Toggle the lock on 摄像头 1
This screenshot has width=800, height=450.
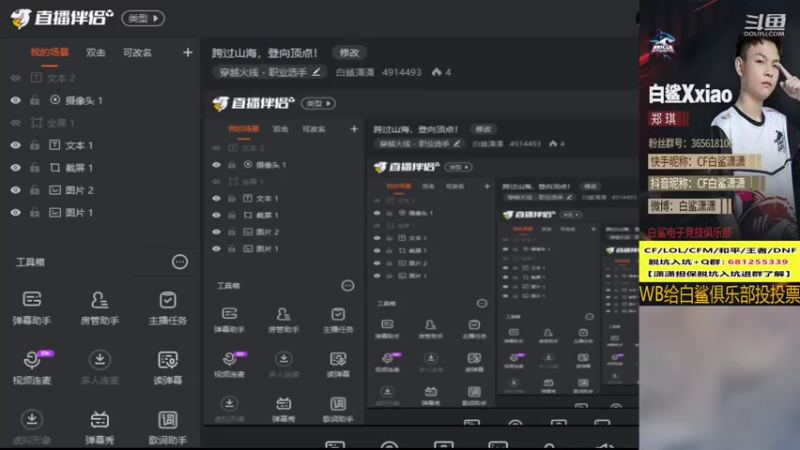pyautogui.click(x=35, y=101)
